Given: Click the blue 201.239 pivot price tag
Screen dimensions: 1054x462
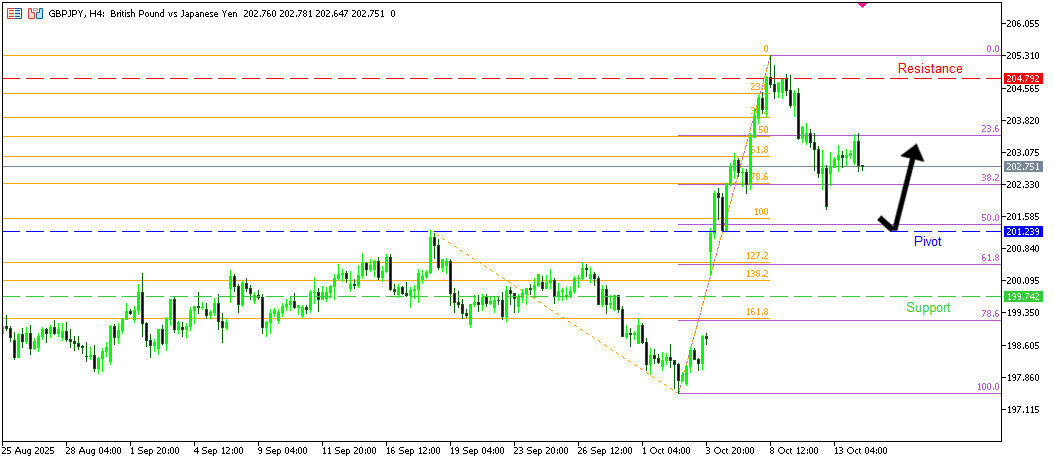Looking at the screenshot, I should 1024,232.
